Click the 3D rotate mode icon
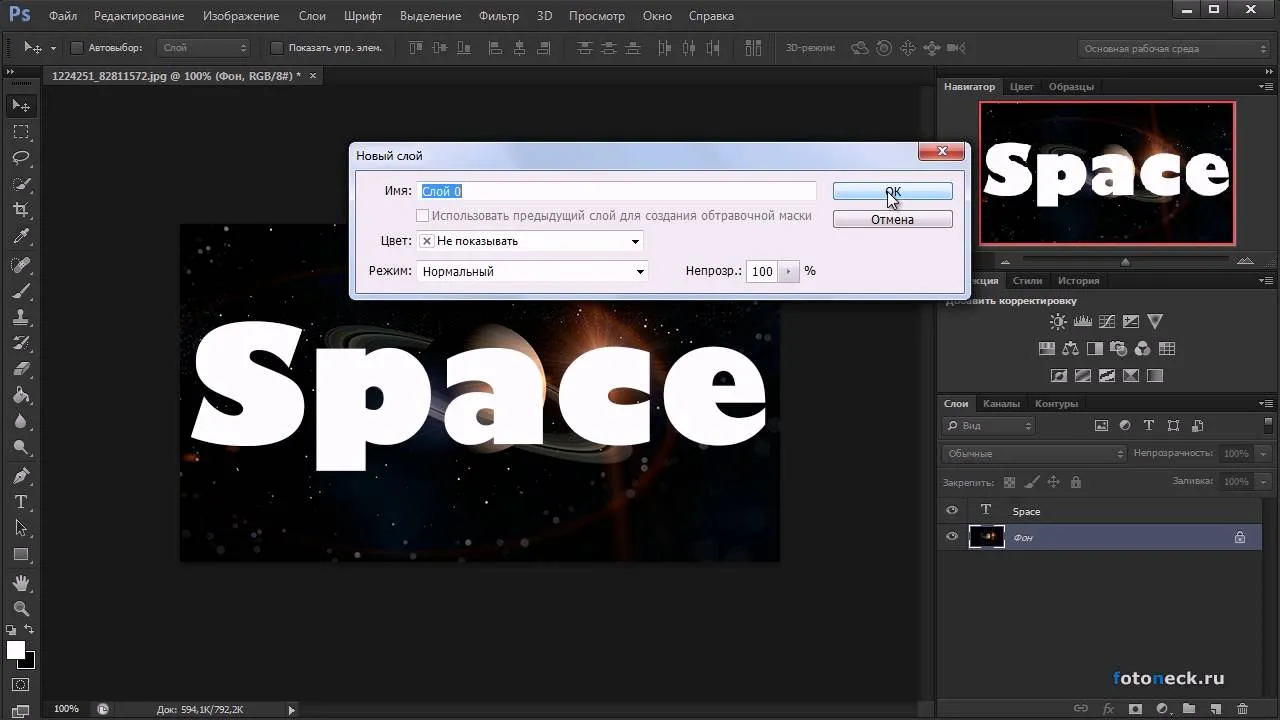Image resolution: width=1280 pixels, height=720 pixels. [x=859, y=48]
